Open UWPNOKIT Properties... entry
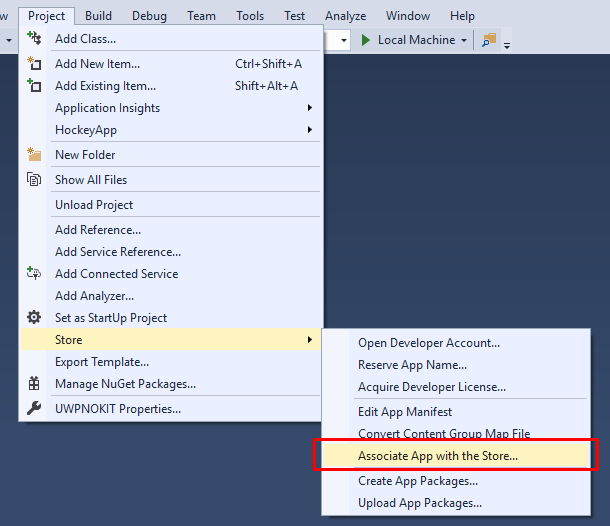 tap(171, 409)
